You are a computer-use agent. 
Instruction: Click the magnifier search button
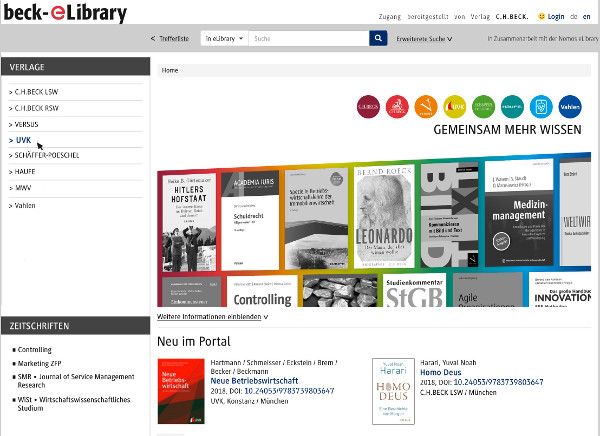coord(378,38)
